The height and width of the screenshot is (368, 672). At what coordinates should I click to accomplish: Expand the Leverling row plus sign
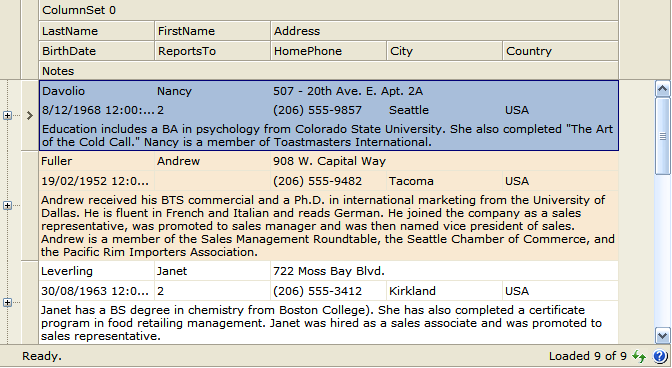[7, 302]
